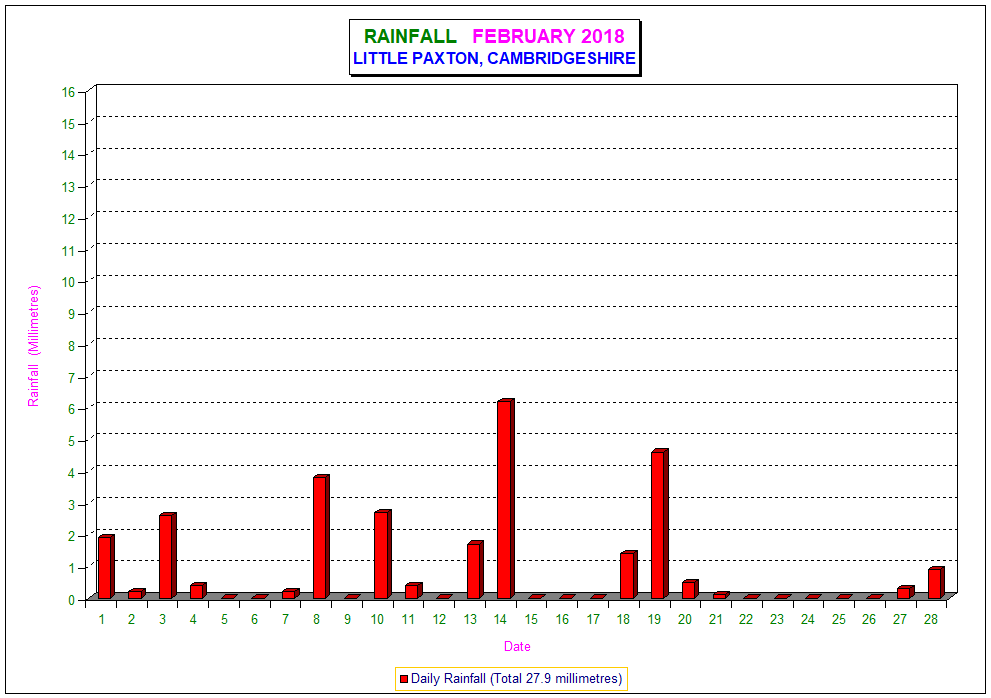Click 'LITTLE PAXTON, CAMBRIDGESHIRE' subtitle
The image size is (991, 698).
[494, 58]
